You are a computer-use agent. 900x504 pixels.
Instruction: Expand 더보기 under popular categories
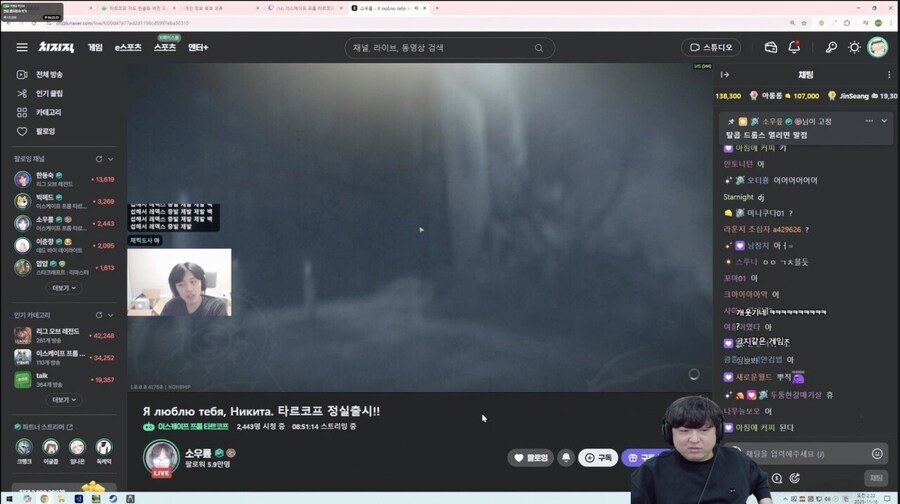(x=64, y=400)
